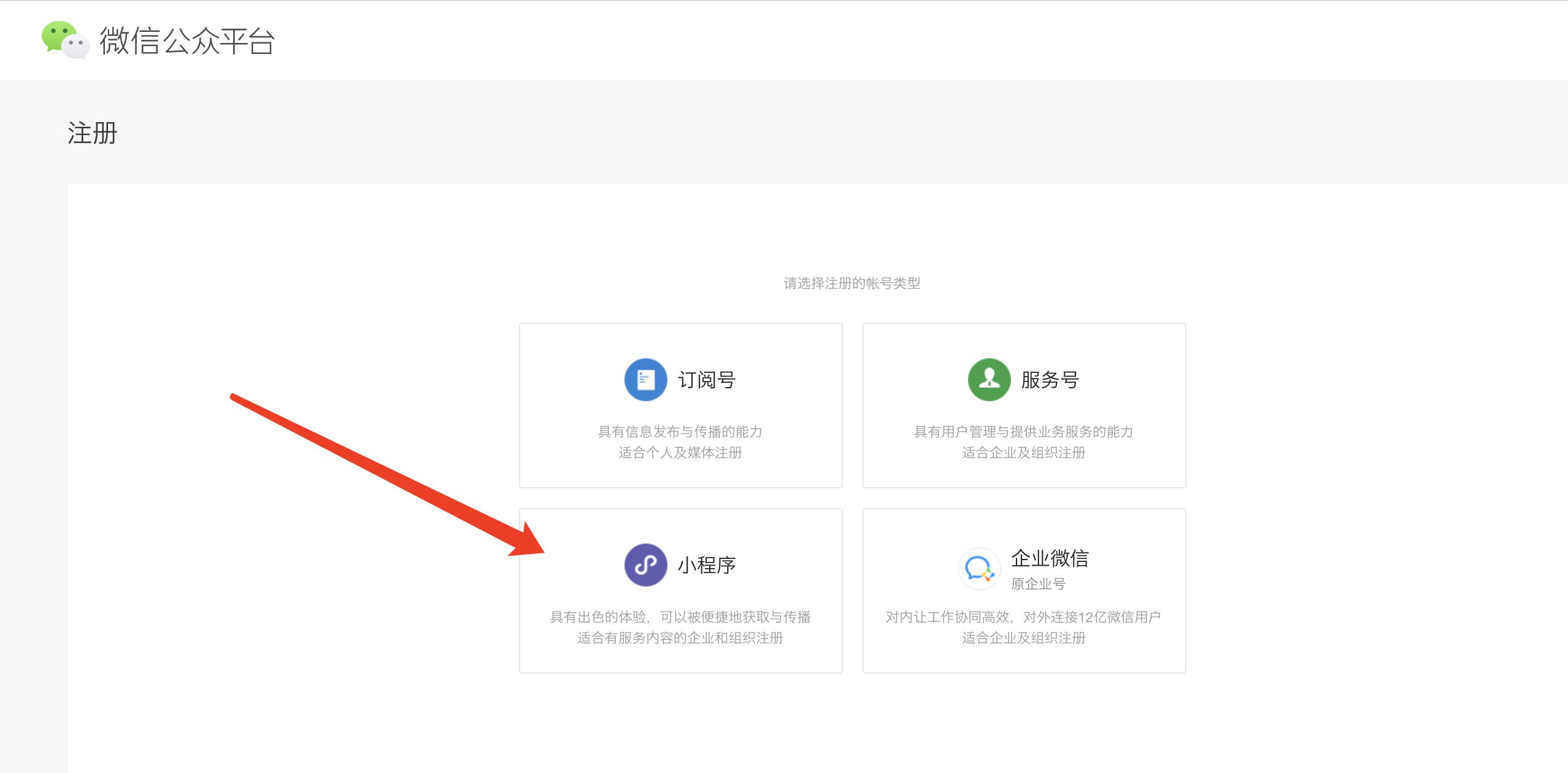Click the 注册 page heading
Image resolution: width=1568 pixels, height=773 pixels.
[93, 133]
